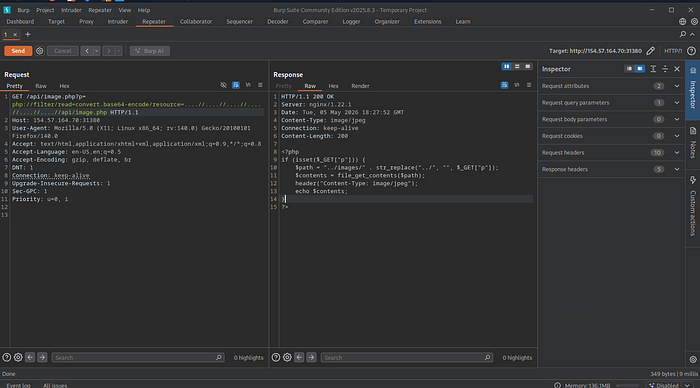Toggle Inspector left layout view button
The width and height of the screenshot is (700, 388).
(x=629, y=69)
